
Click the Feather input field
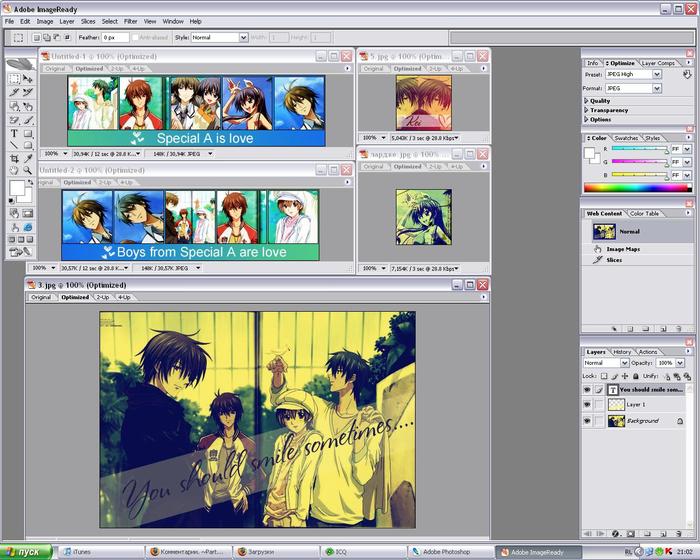(x=115, y=38)
